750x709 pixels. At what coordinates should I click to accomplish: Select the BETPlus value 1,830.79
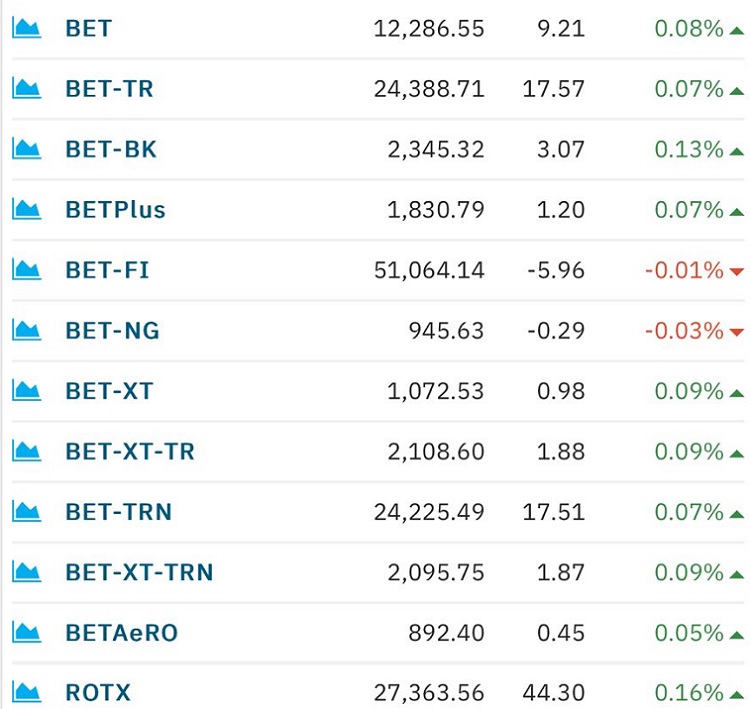pos(436,210)
